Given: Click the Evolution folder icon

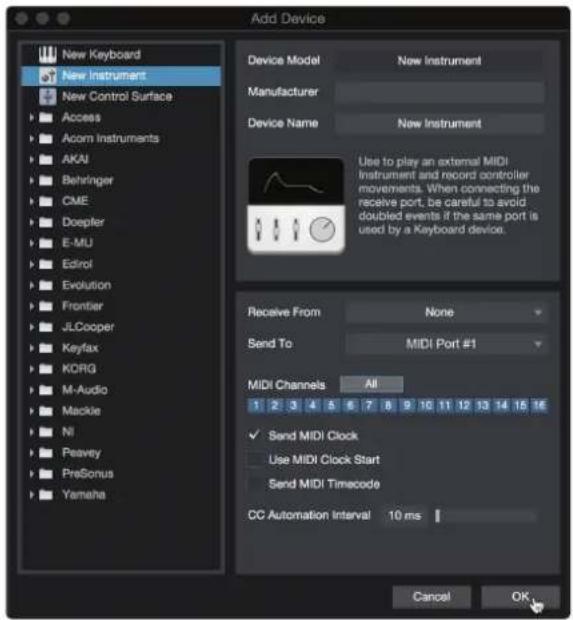Looking at the screenshot, I should coord(46,285).
